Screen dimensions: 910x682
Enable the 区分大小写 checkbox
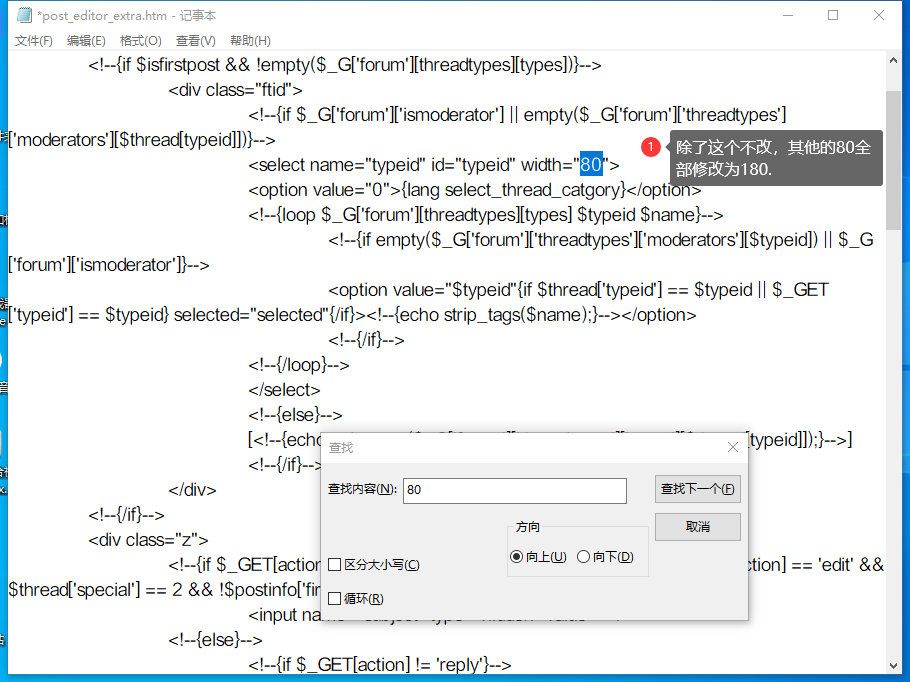[x=335, y=565]
